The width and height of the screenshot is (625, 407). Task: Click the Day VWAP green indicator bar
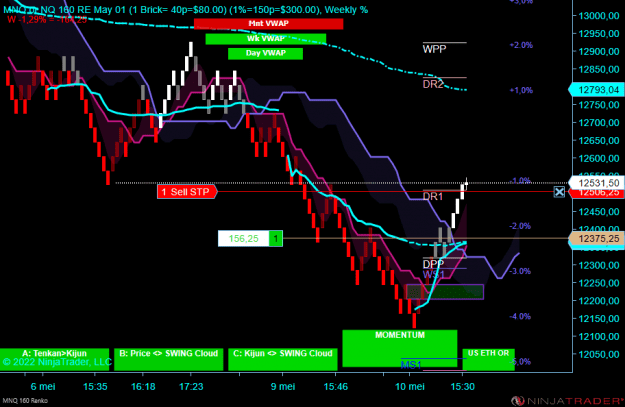265,53
